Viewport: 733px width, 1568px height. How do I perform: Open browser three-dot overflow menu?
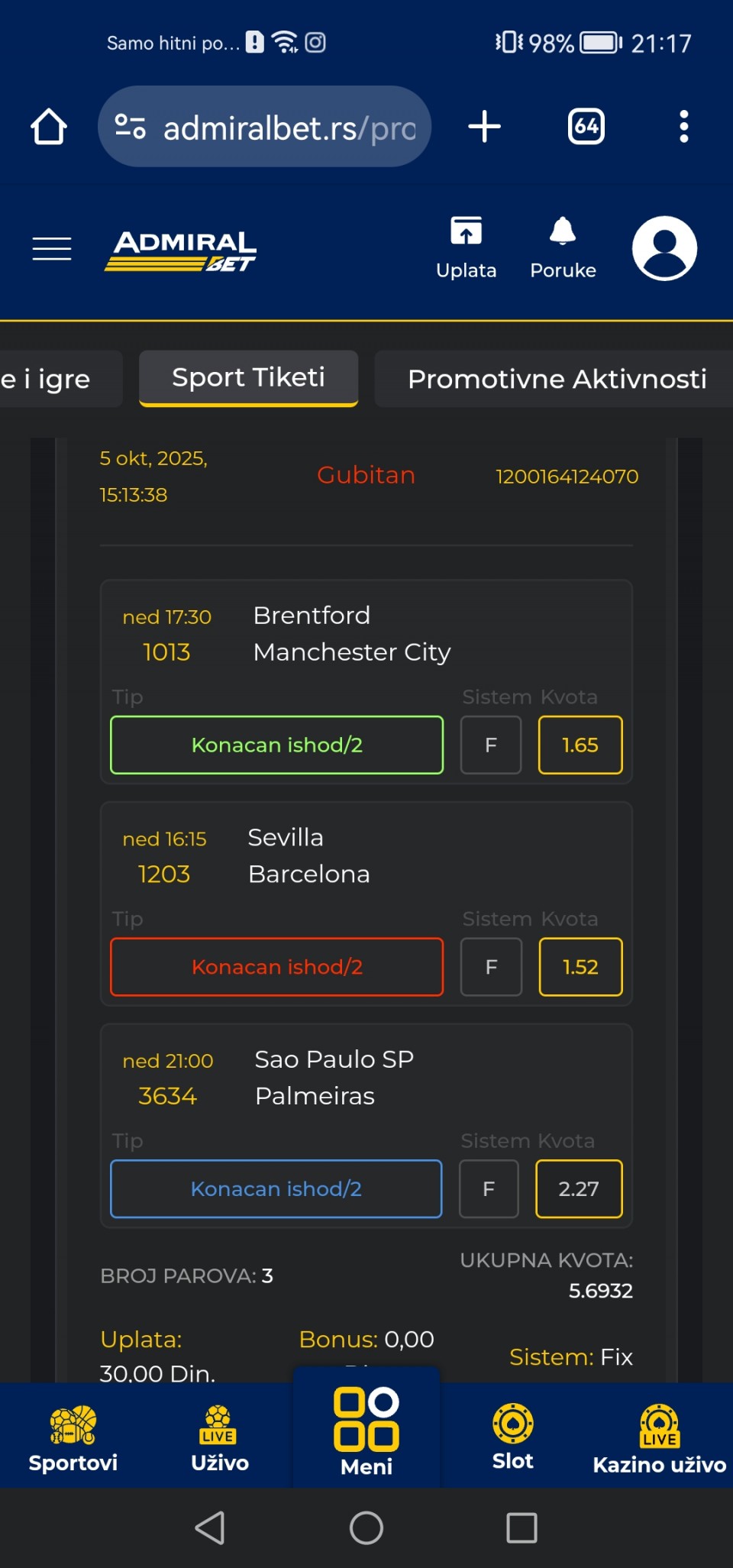(x=684, y=127)
